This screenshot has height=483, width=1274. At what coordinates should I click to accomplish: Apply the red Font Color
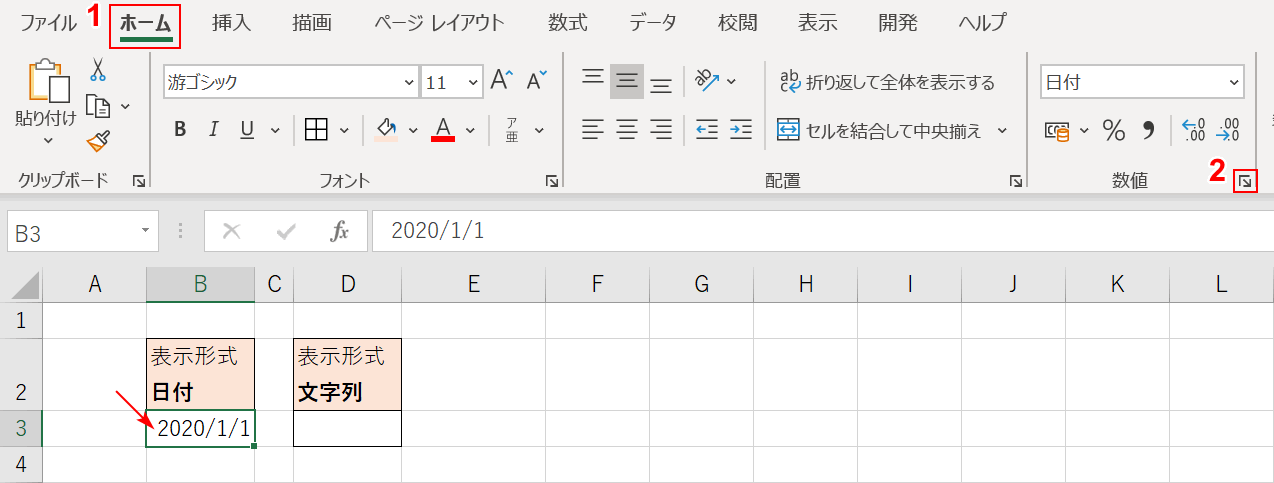(443, 129)
